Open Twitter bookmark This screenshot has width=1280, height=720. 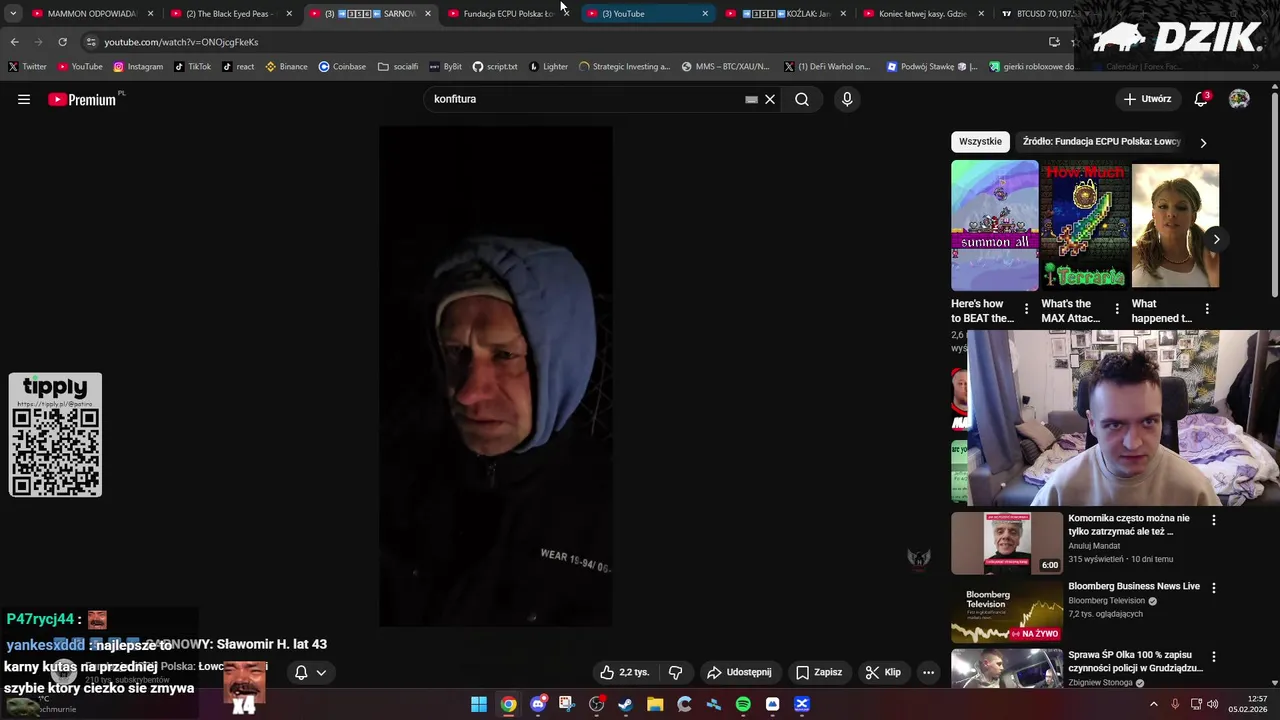27,66
